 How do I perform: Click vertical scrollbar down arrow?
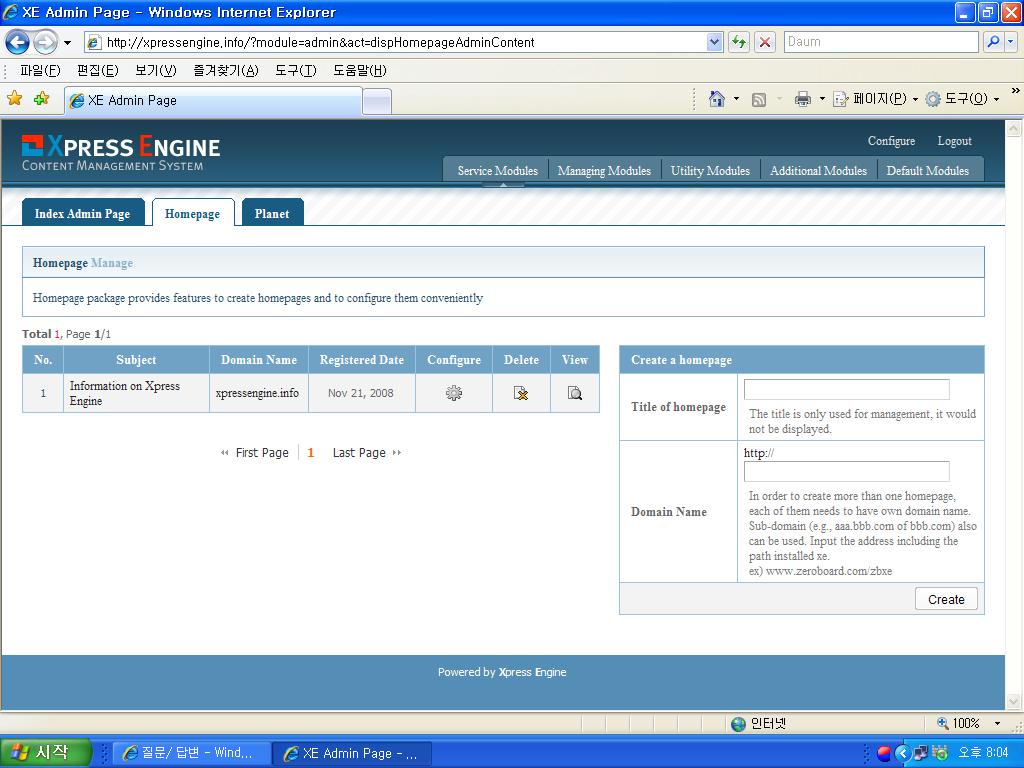click(1014, 702)
